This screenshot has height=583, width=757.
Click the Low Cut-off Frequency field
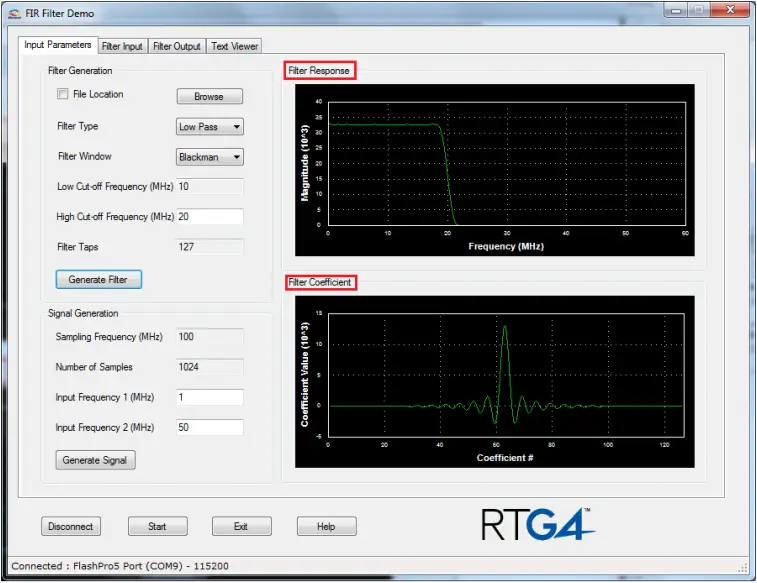point(210,186)
